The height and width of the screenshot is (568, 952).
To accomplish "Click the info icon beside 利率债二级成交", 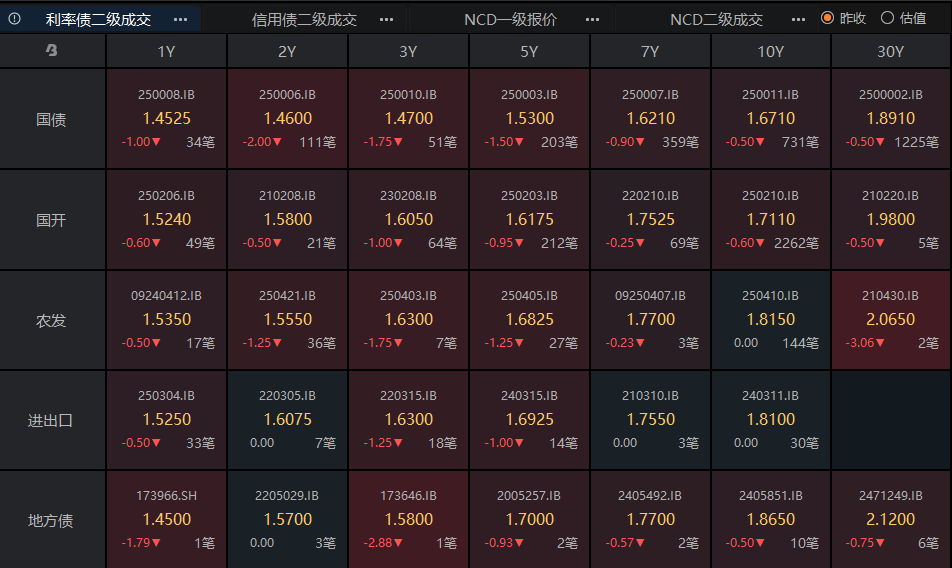I will 15,19.
